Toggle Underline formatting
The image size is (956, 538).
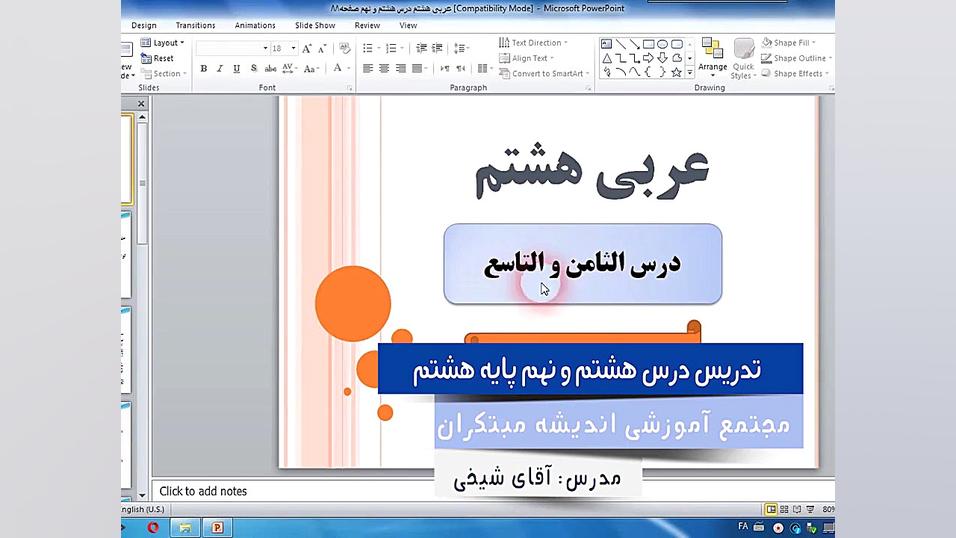pos(236,69)
